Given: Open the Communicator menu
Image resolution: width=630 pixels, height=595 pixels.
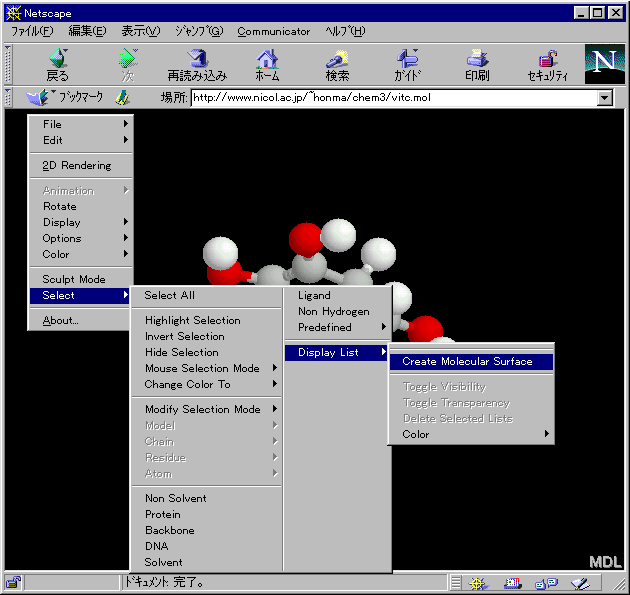Looking at the screenshot, I should (273, 31).
